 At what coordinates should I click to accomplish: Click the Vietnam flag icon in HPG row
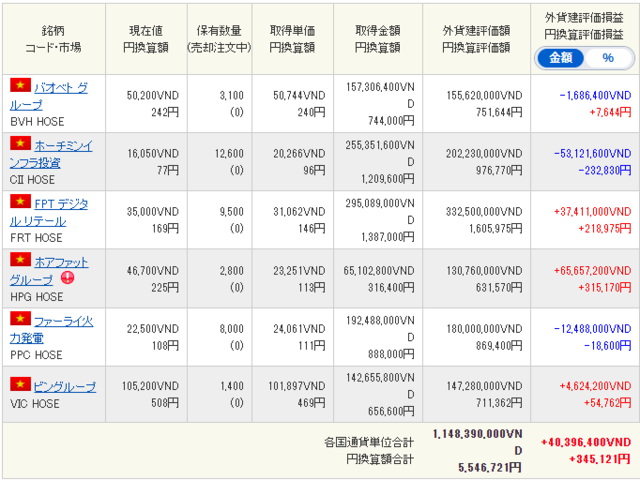point(20,259)
